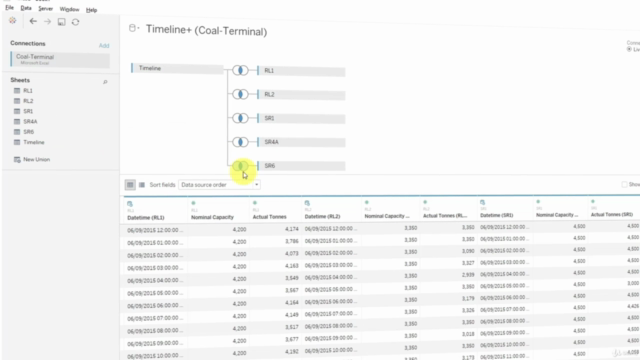640x360 pixels.
Task: Click the Actual Tonnes value 3,786
Action: click(x=292, y=241)
